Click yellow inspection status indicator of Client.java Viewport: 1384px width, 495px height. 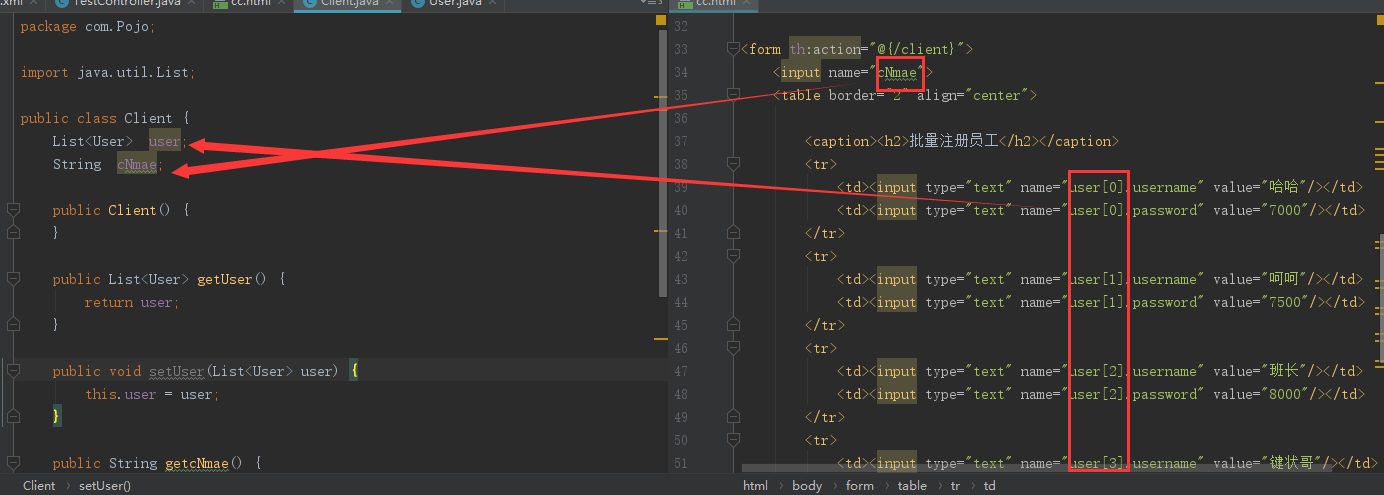pyautogui.click(x=662, y=22)
